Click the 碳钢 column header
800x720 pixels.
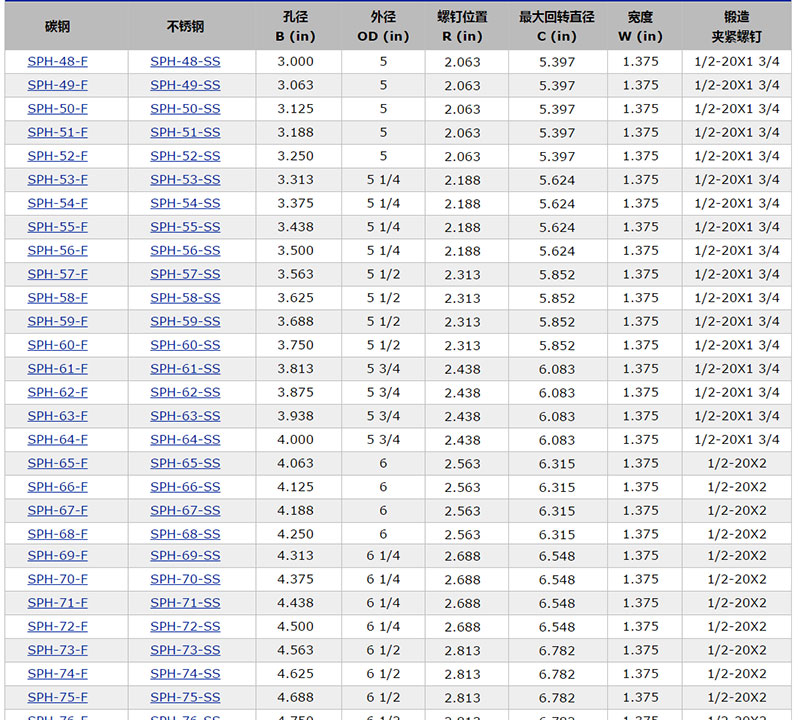57,27
